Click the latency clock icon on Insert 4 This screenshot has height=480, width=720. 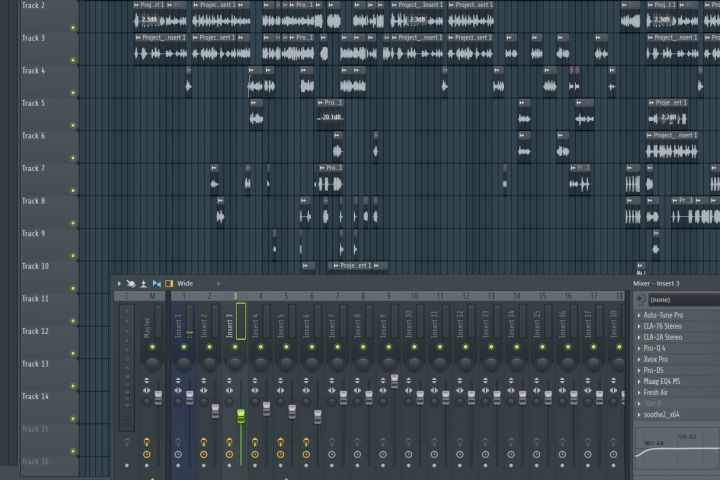click(255, 454)
